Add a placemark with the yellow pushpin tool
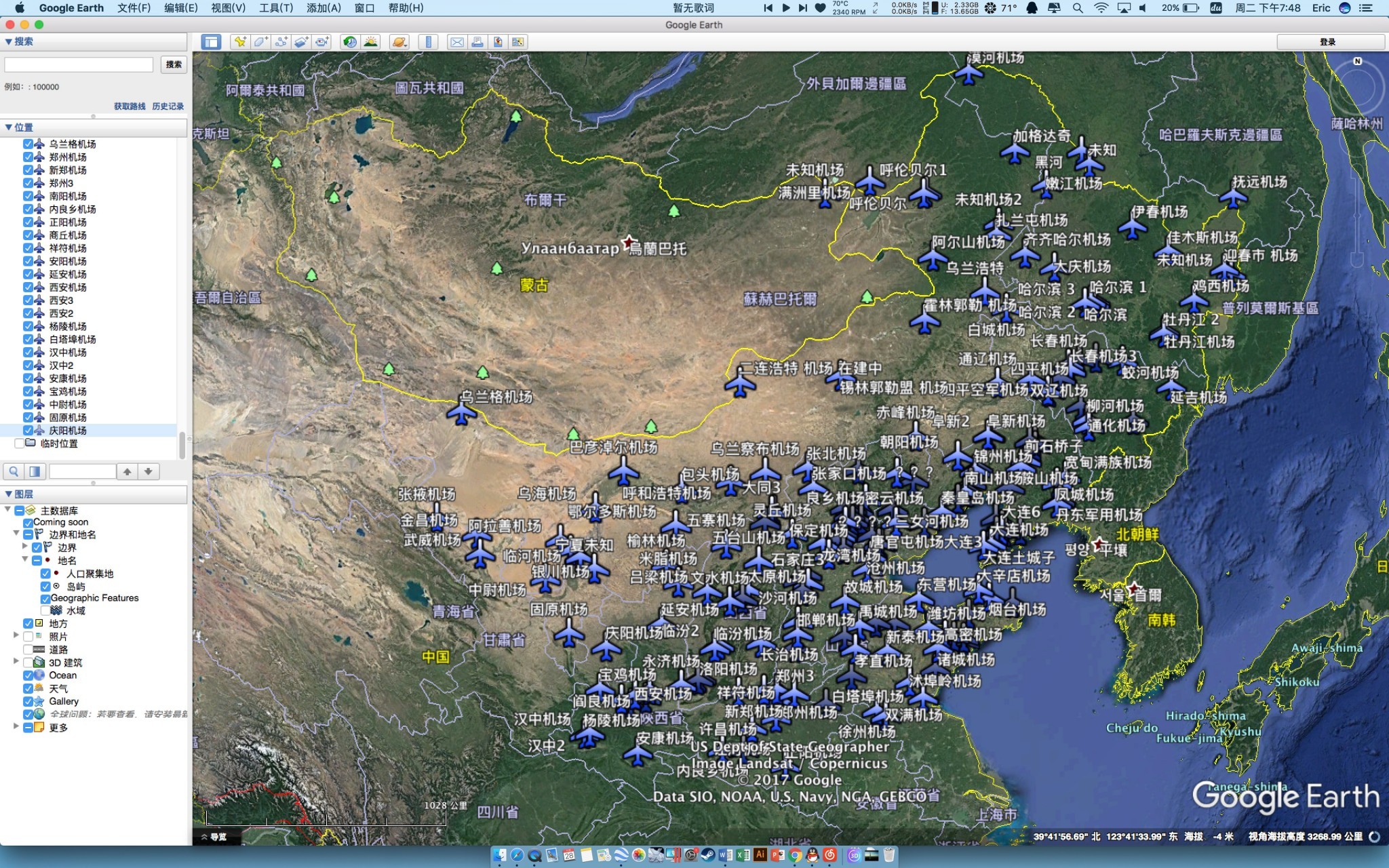The image size is (1389, 868). [239, 42]
